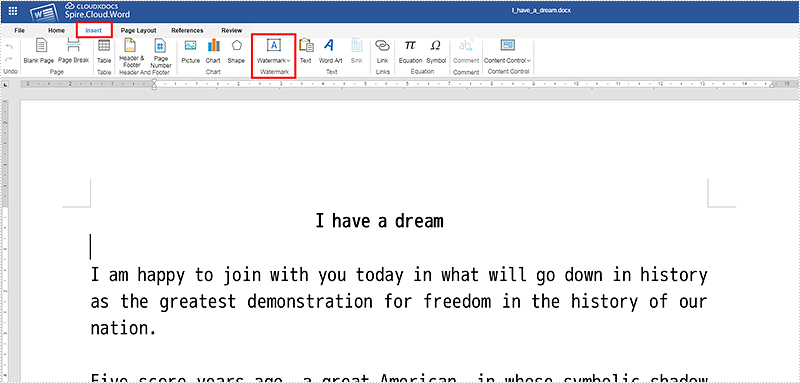Click the Undo arrow
This screenshot has height=383, width=800.
(8, 47)
